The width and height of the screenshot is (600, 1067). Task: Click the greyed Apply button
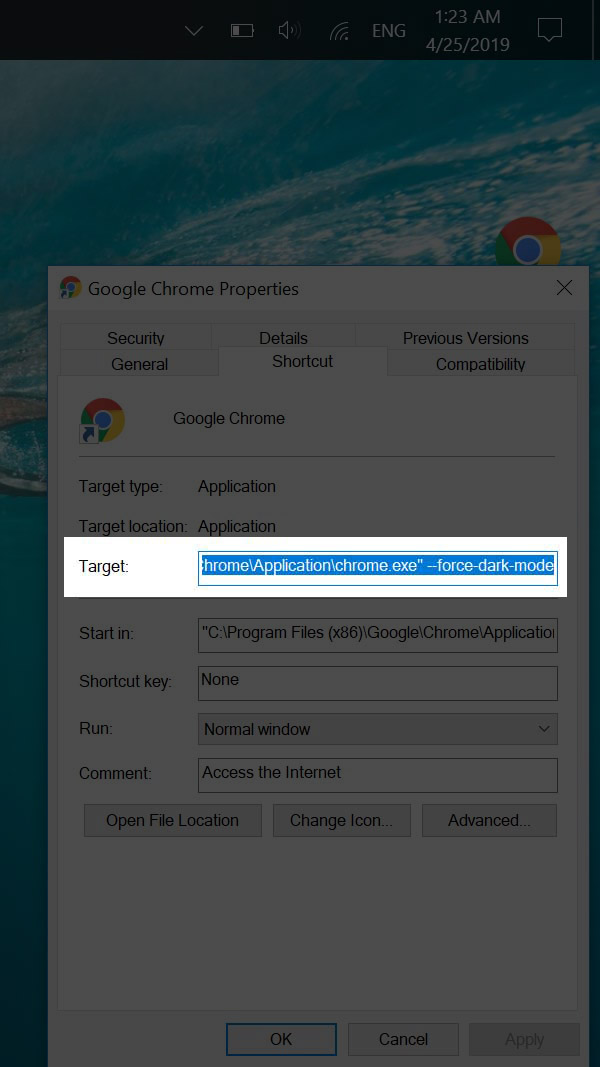click(x=524, y=1039)
